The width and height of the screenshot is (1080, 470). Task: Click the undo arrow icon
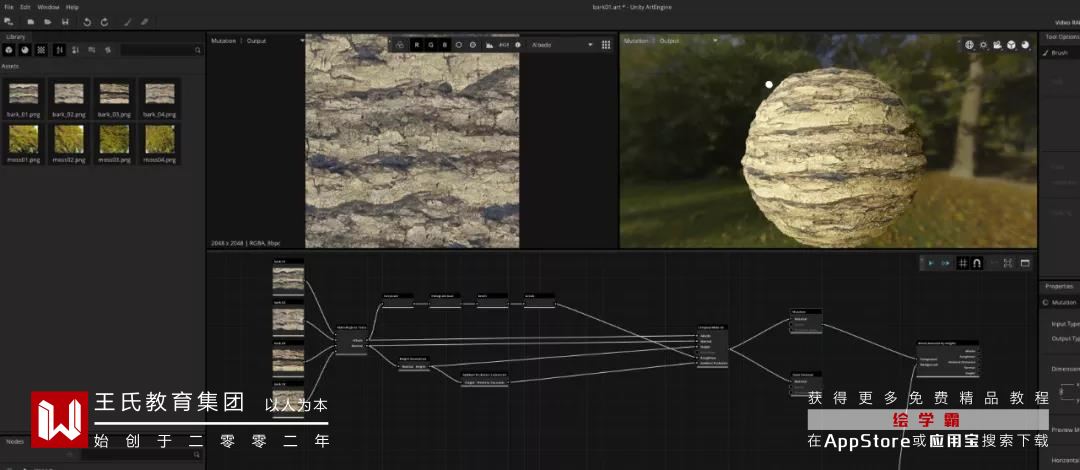pos(87,22)
